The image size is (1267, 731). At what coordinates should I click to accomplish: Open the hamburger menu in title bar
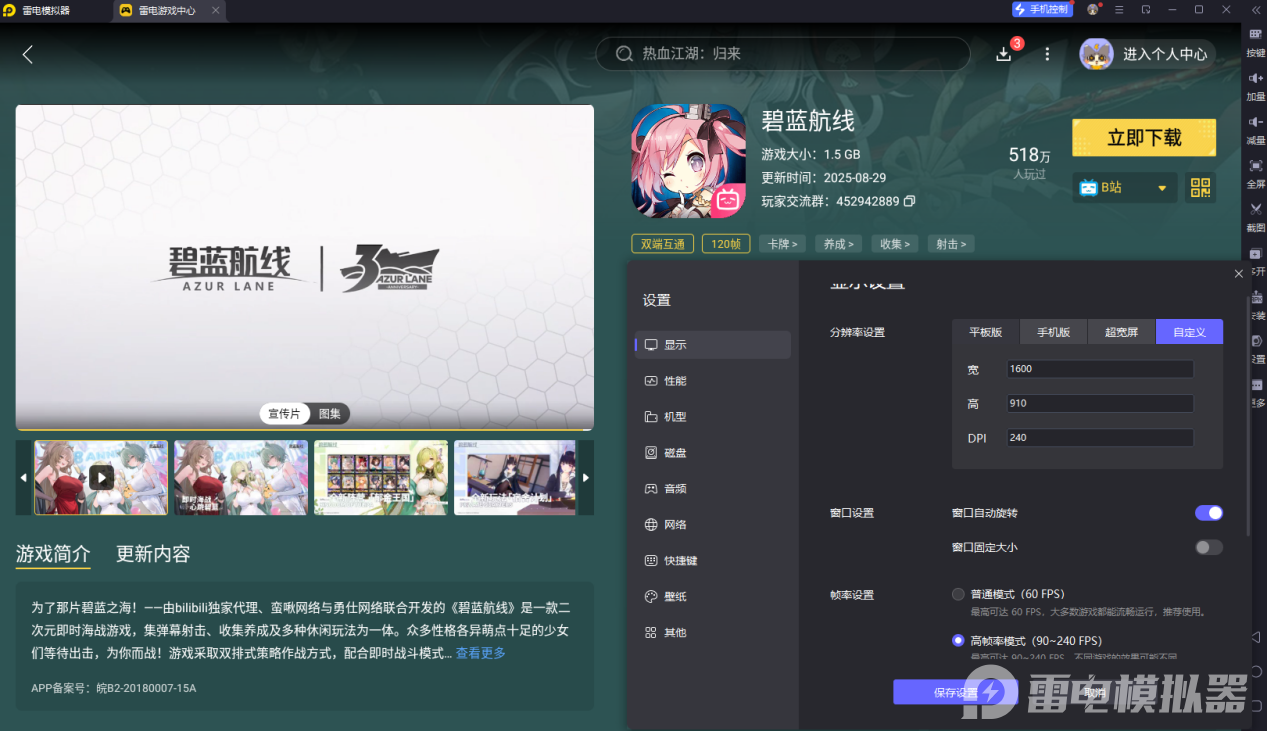1119,10
